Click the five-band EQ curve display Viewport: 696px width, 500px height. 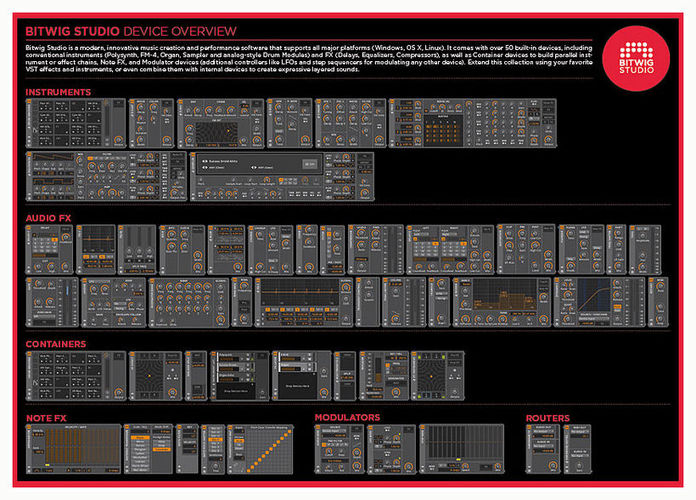[x=301, y=293]
